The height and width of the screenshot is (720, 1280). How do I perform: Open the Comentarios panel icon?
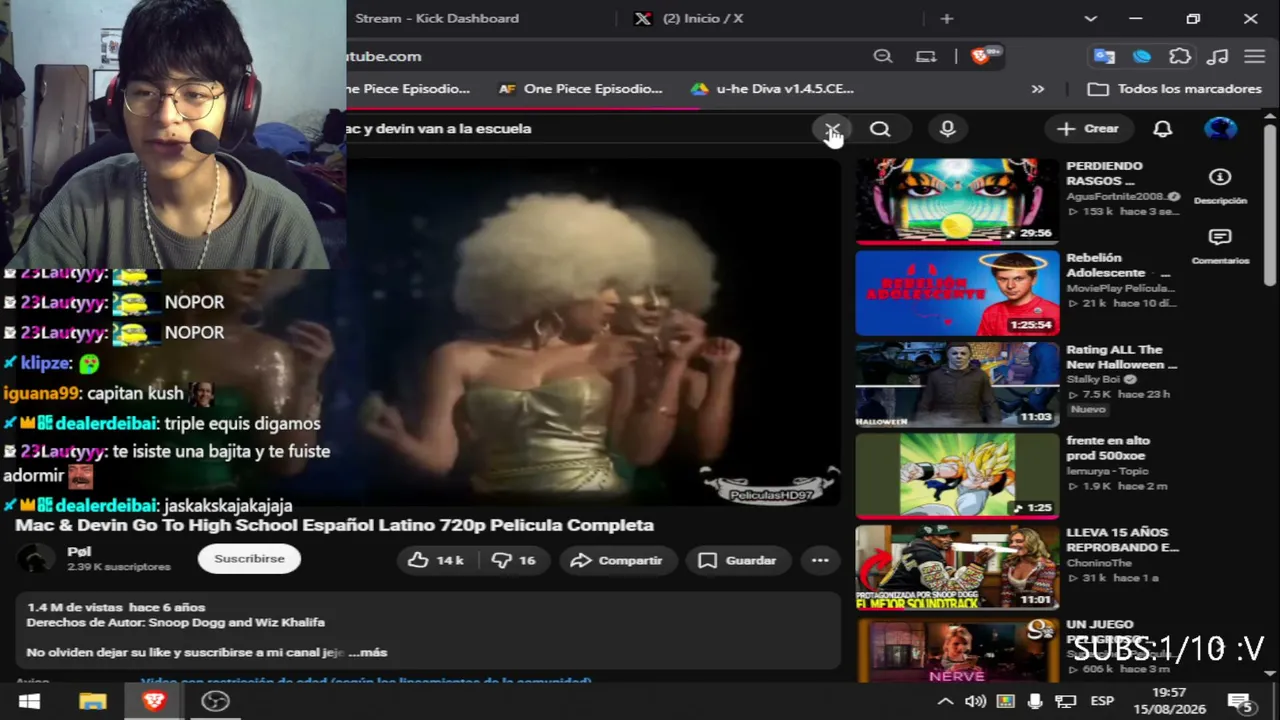coord(1220,246)
